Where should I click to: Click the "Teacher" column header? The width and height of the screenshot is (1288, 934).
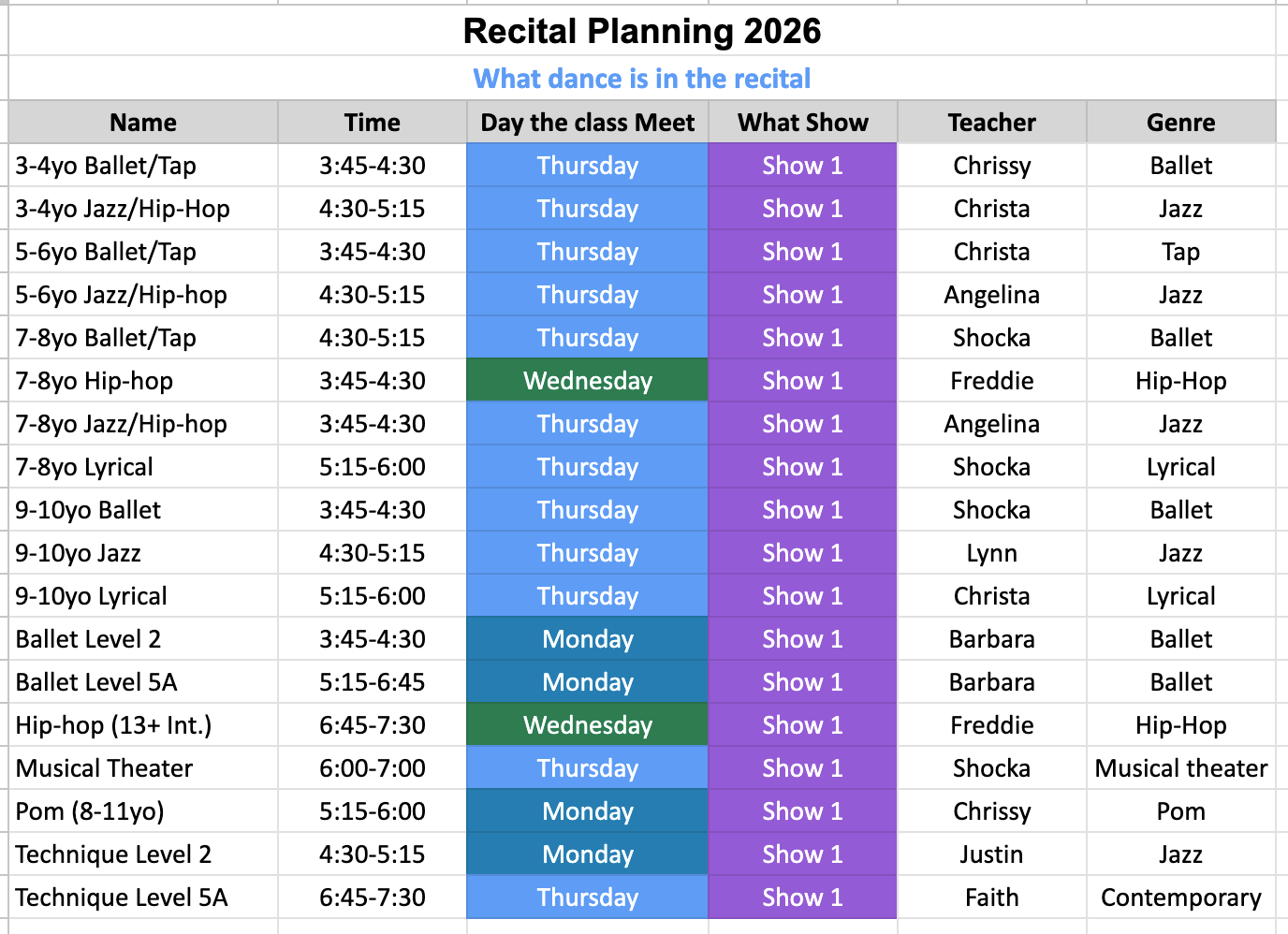pos(991,123)
